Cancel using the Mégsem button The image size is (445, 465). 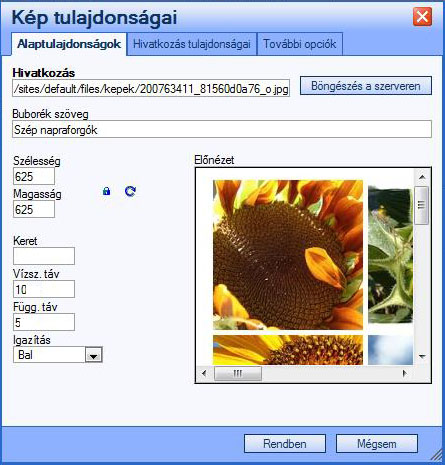(377, 444)
